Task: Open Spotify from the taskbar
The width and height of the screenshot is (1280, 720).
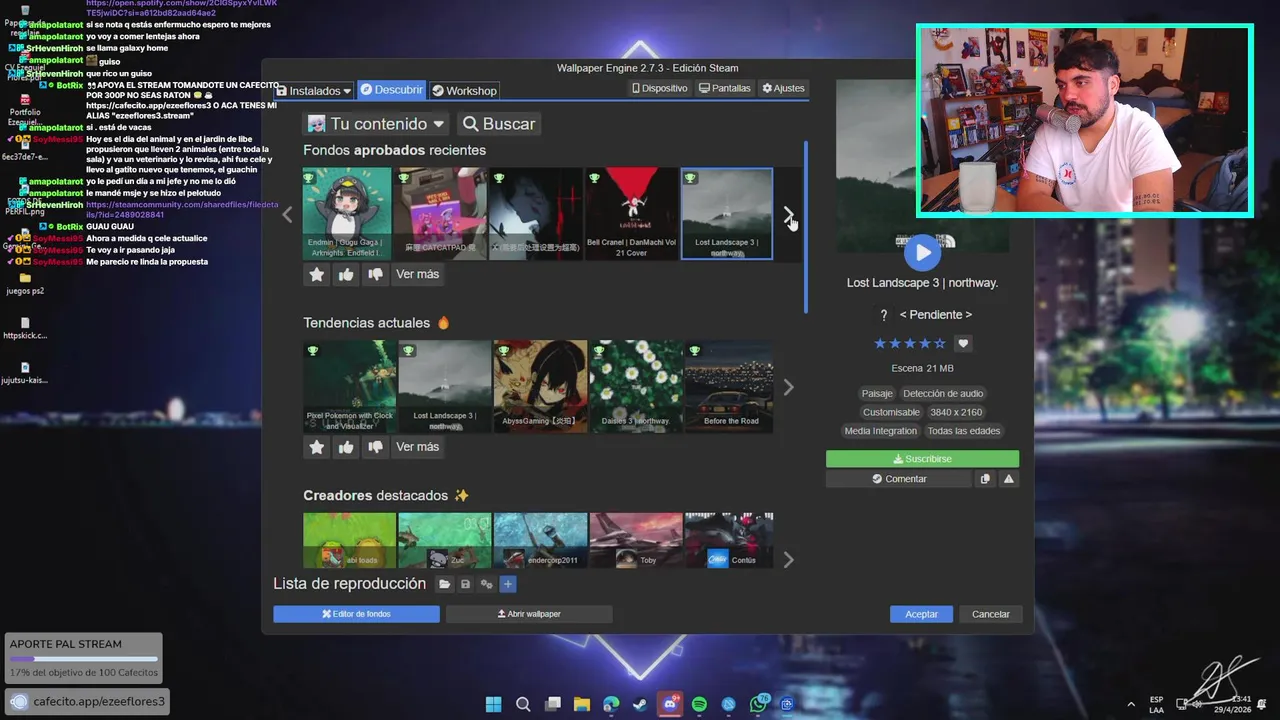Action: [699, 705]
